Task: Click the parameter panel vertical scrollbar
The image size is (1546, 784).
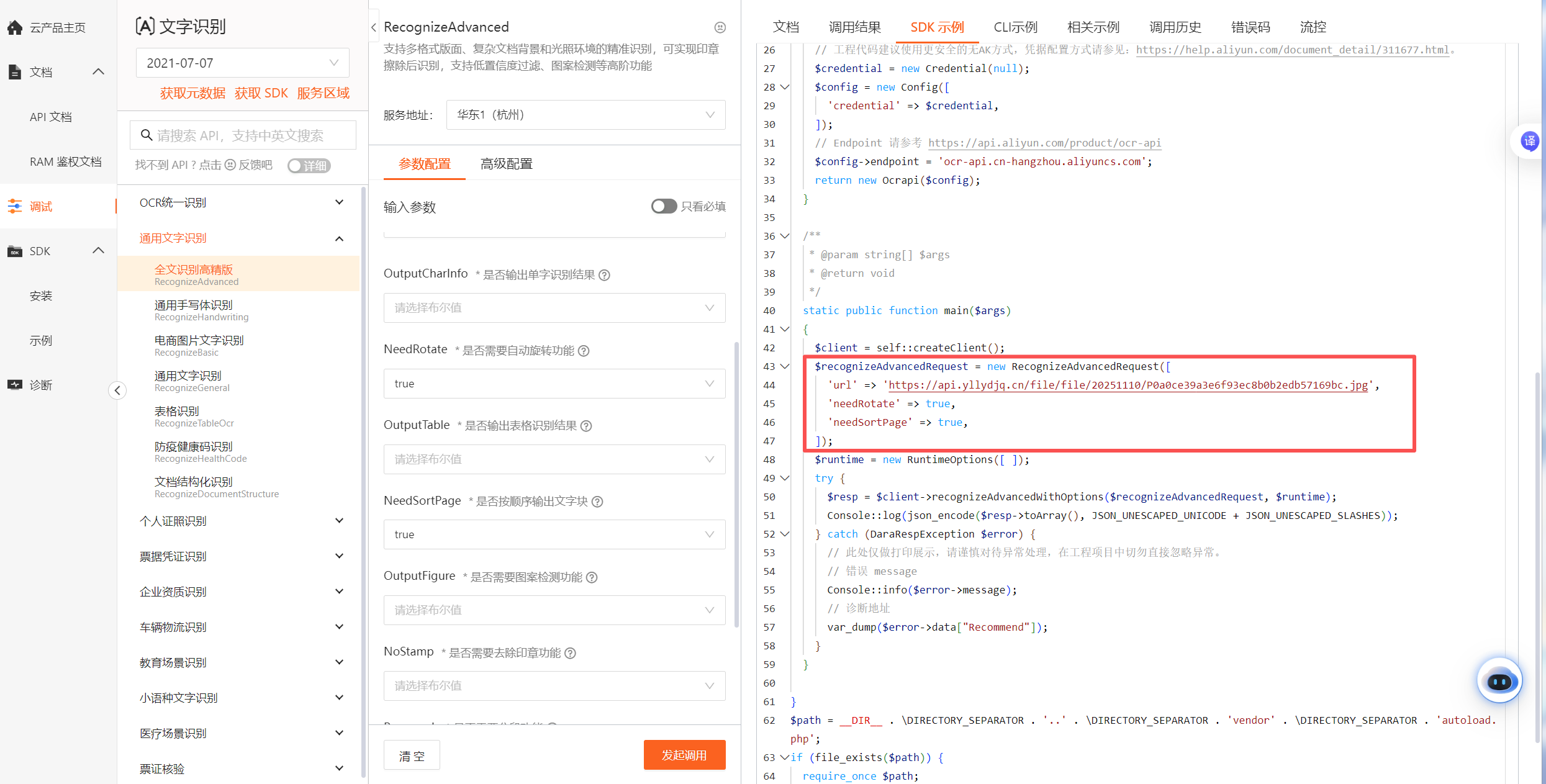Action: click(x=736, y=484)
